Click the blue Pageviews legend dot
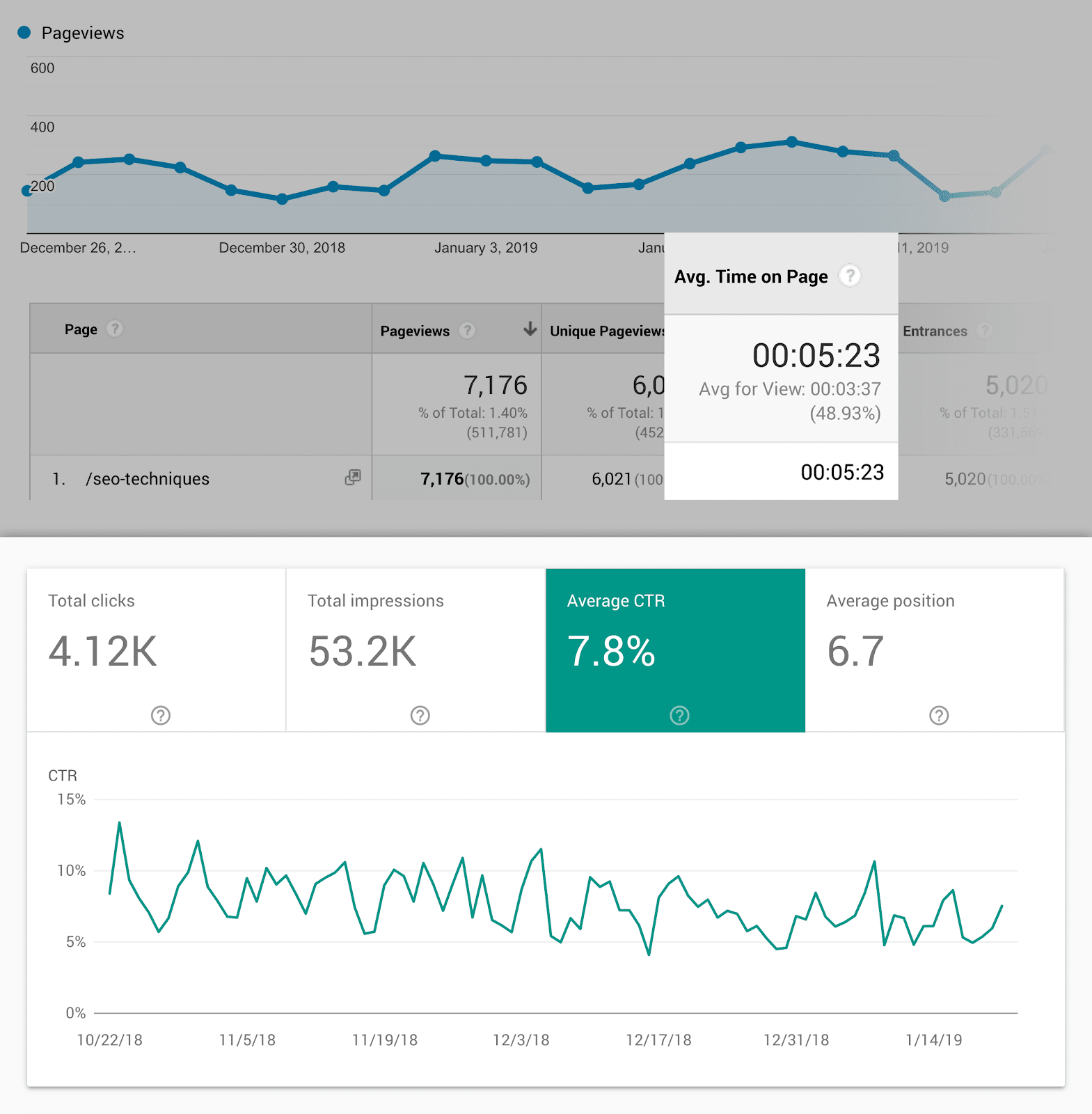The height and width of the screenshot is (1114, 1092). click(x=24, y=32)
